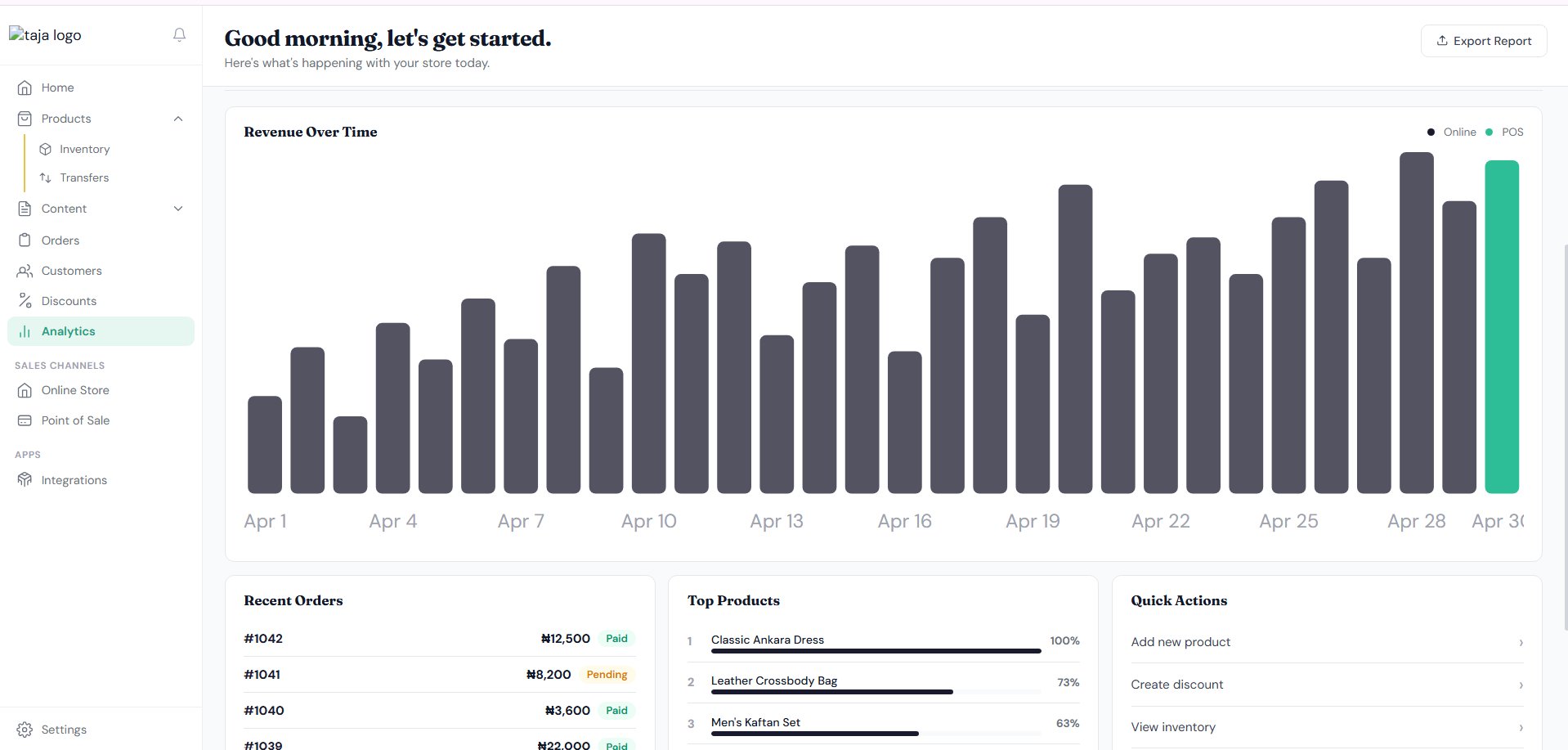Viewport: 1568px width, 750px height.
Task: Click Add new product quick action
Action: tap(1327, 642)
